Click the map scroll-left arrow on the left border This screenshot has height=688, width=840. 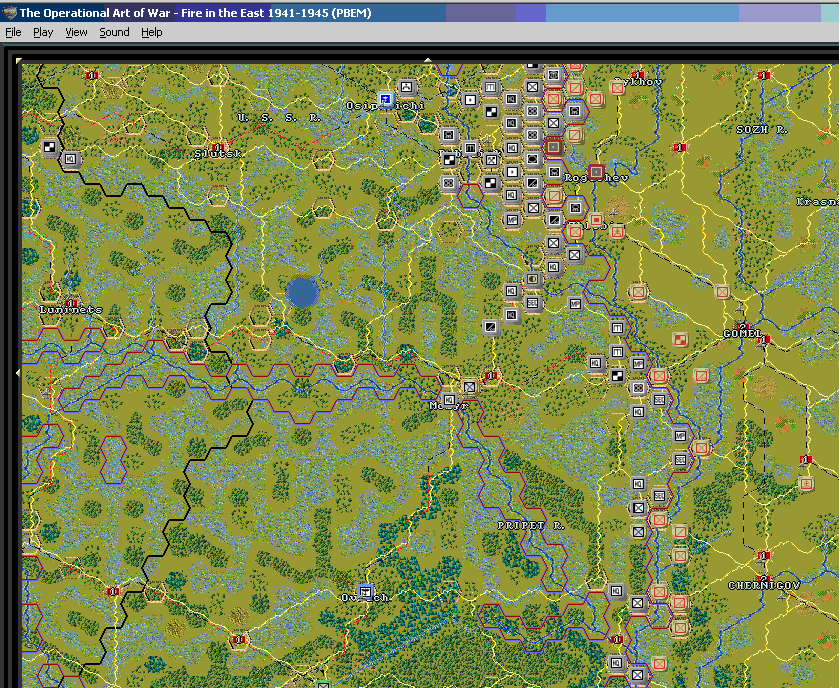[x=18, y=372]
